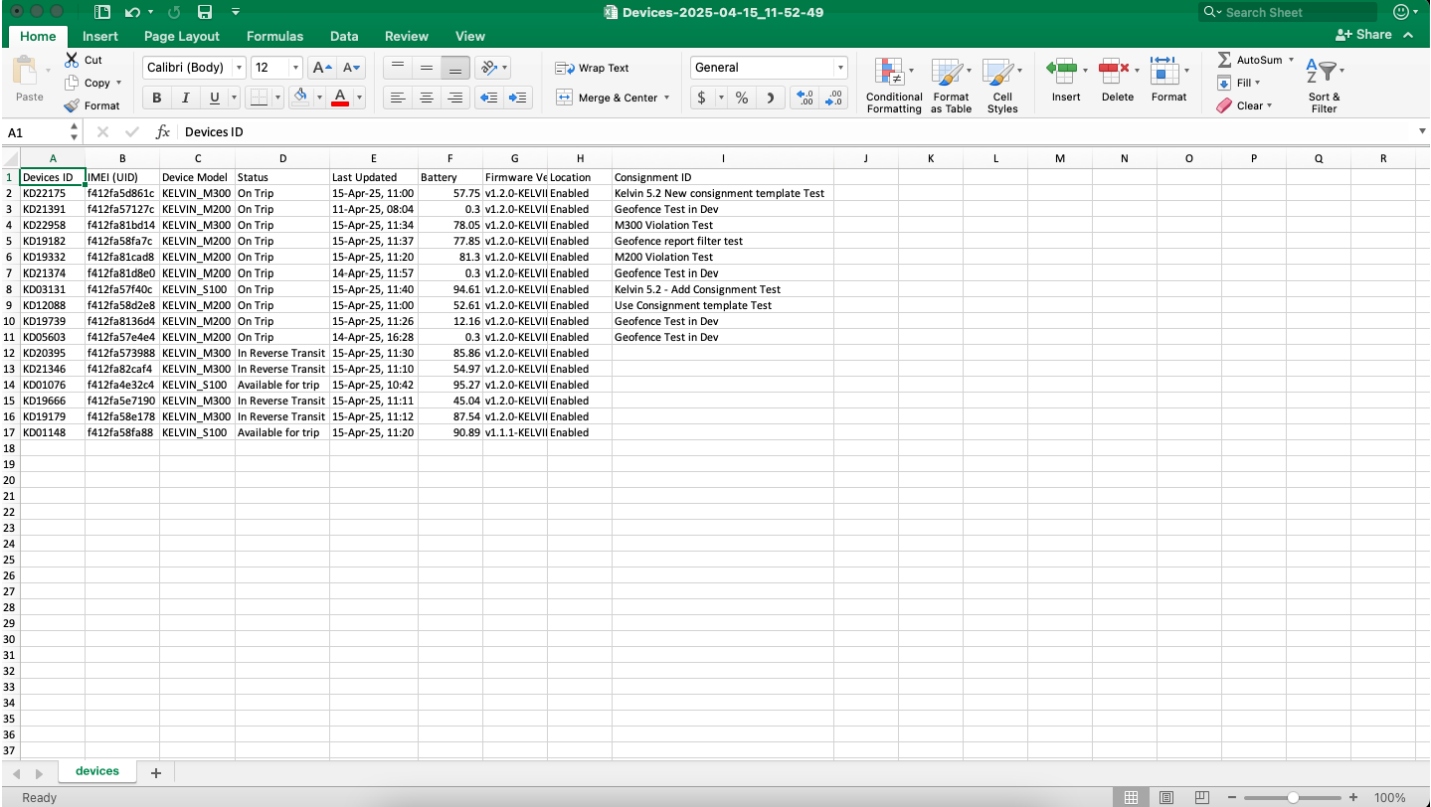
Task: Click the Cut scissors icon
Action: tap(72, 60)
